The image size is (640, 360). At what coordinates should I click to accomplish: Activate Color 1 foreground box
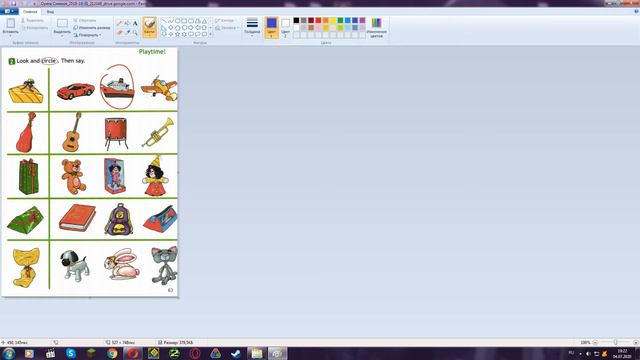(x=271, y=27)
